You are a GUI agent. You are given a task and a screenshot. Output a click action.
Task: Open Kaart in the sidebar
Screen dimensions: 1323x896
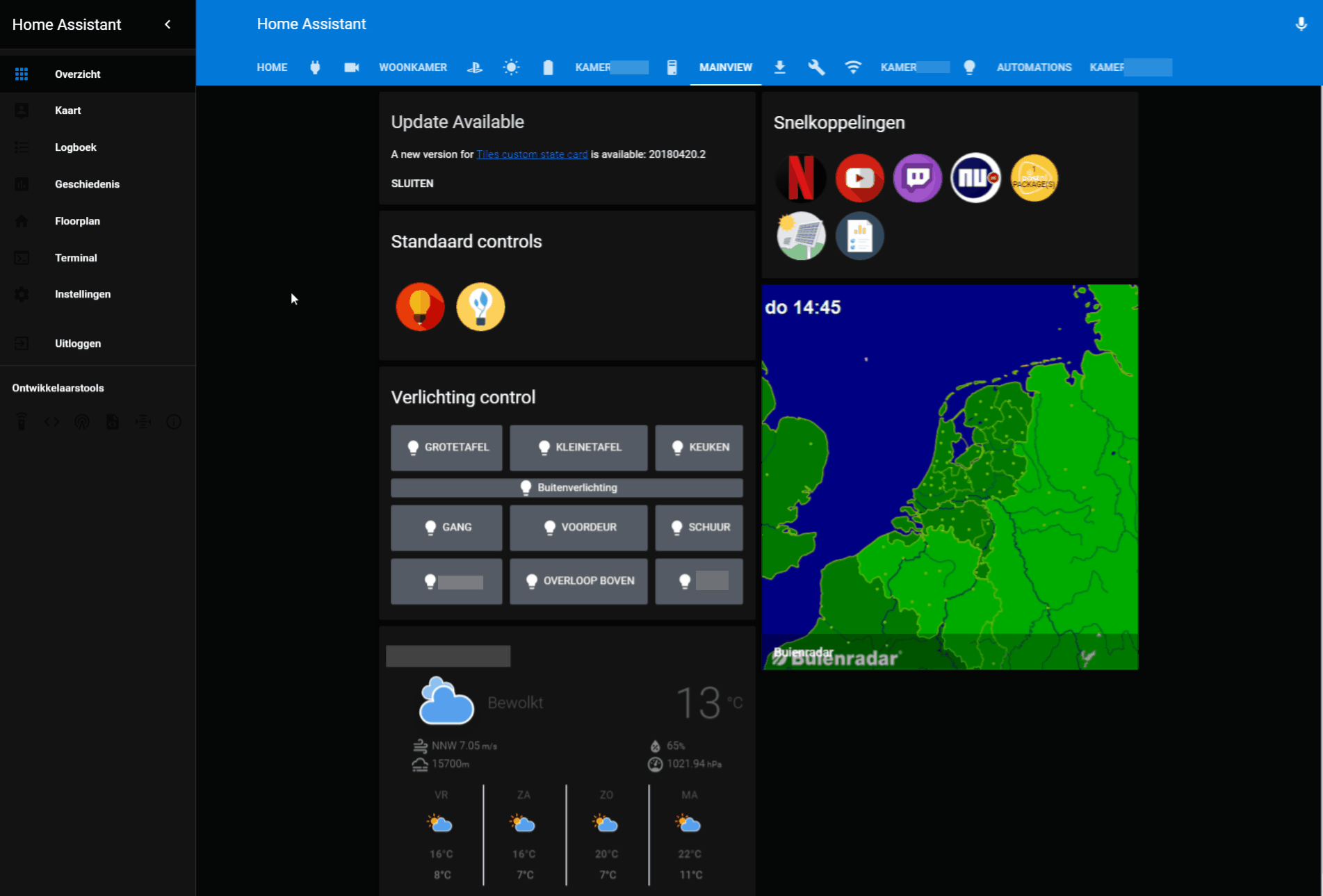[97, 111]
